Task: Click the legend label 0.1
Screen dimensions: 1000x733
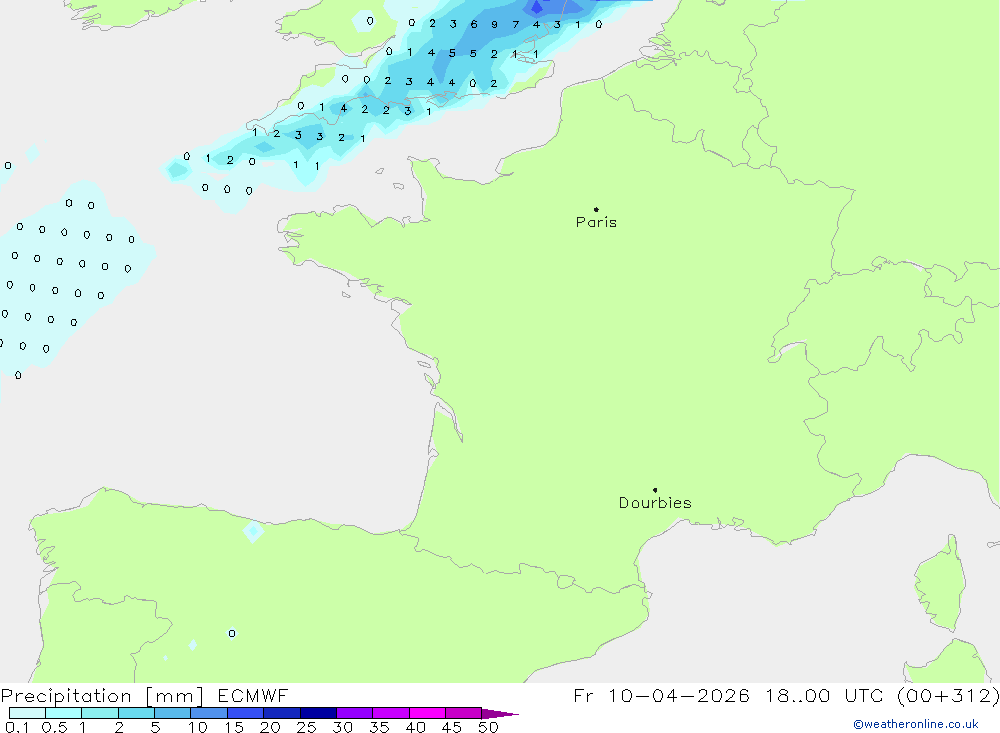Action: (17, 727)
